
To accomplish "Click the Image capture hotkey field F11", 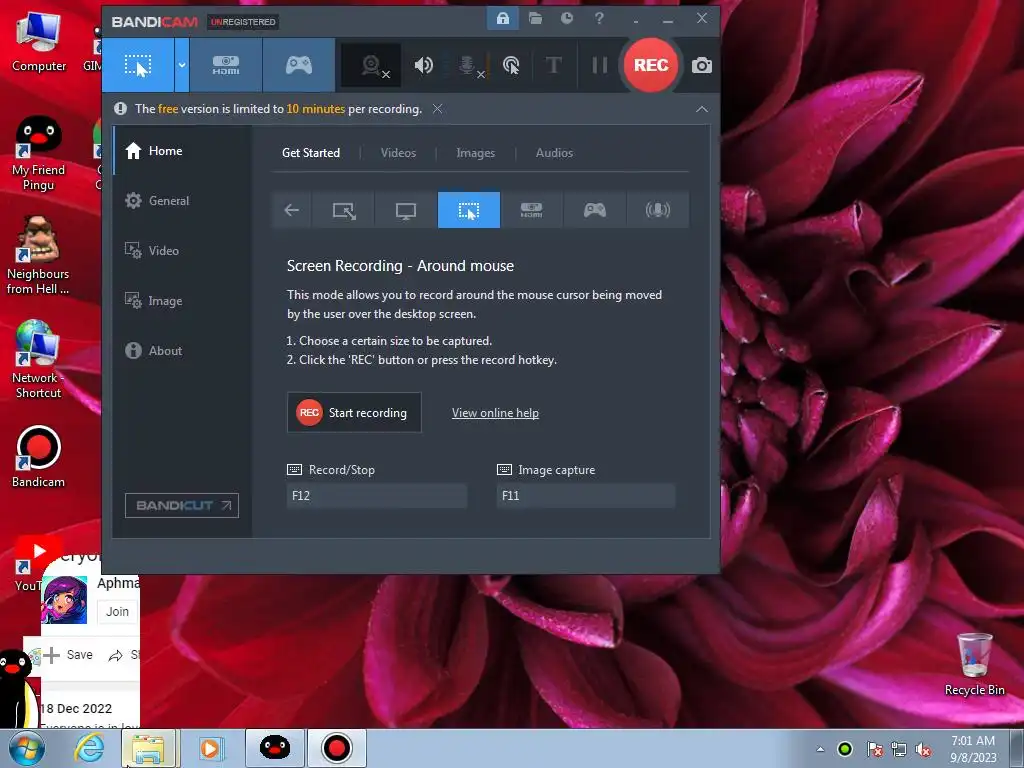I will click(x=586, y=496).
